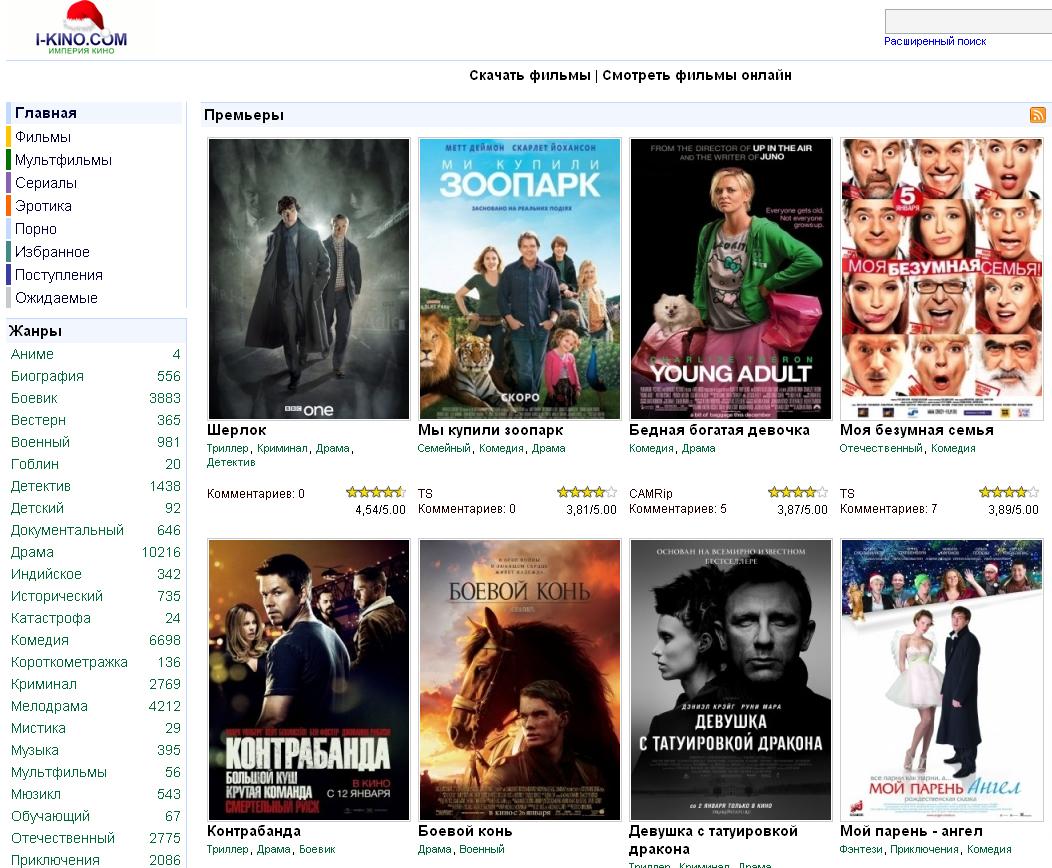Select the Биография genre
Screen dimensions: 1052x868
(47, 376)
